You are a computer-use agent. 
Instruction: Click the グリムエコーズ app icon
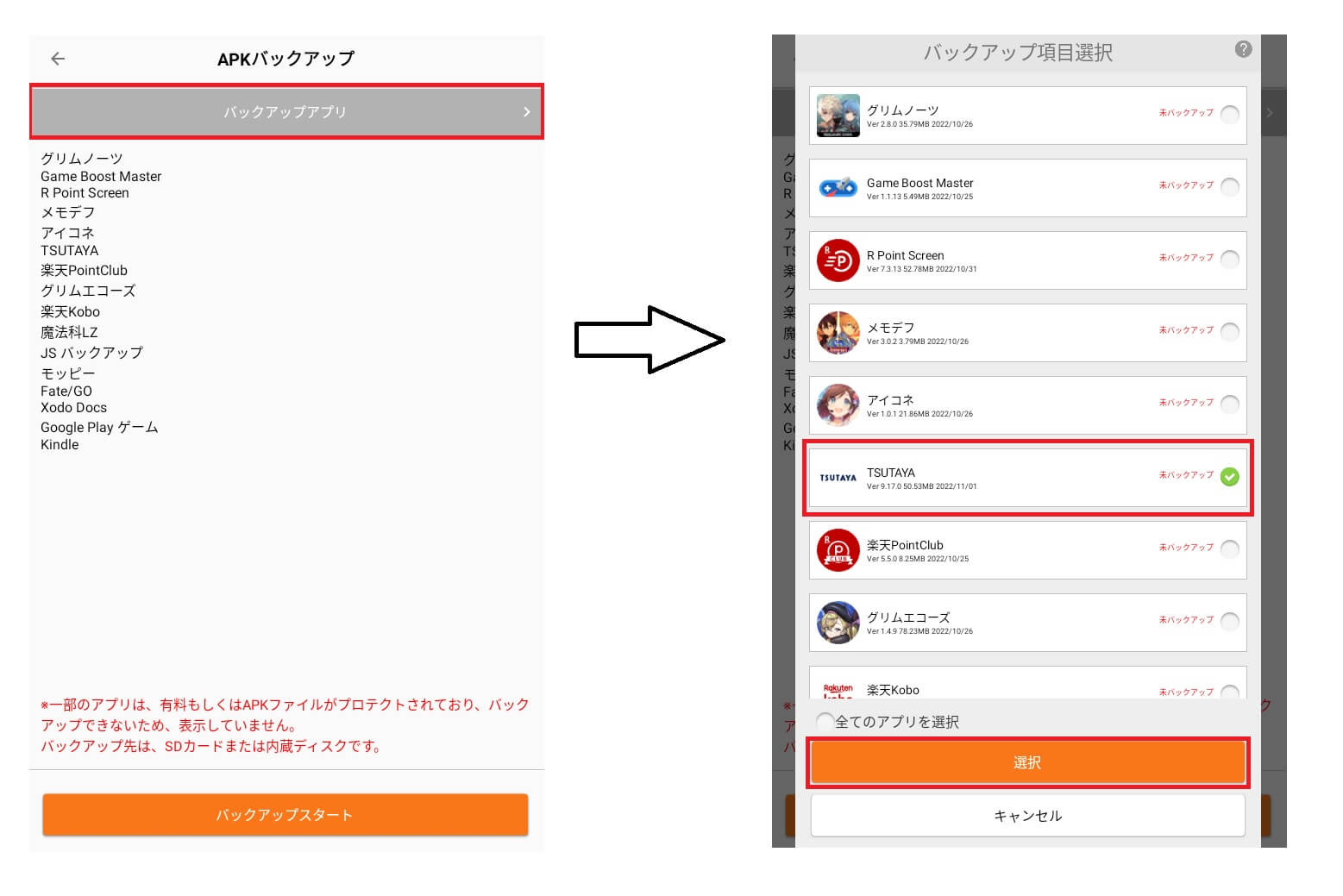click(x=838, y=623)
